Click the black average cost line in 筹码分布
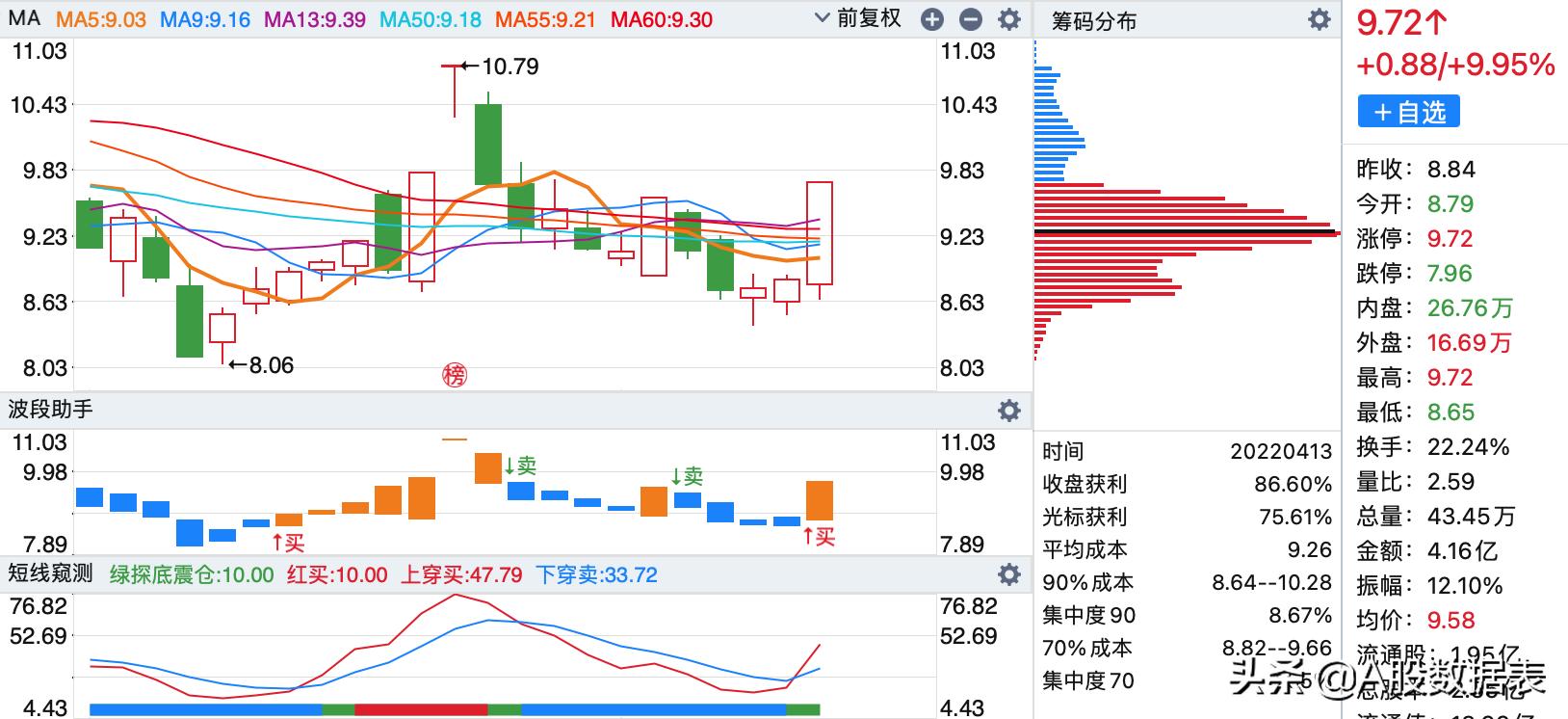Viewport: 1568px width, 719px height. click(x=1185, y=232)
